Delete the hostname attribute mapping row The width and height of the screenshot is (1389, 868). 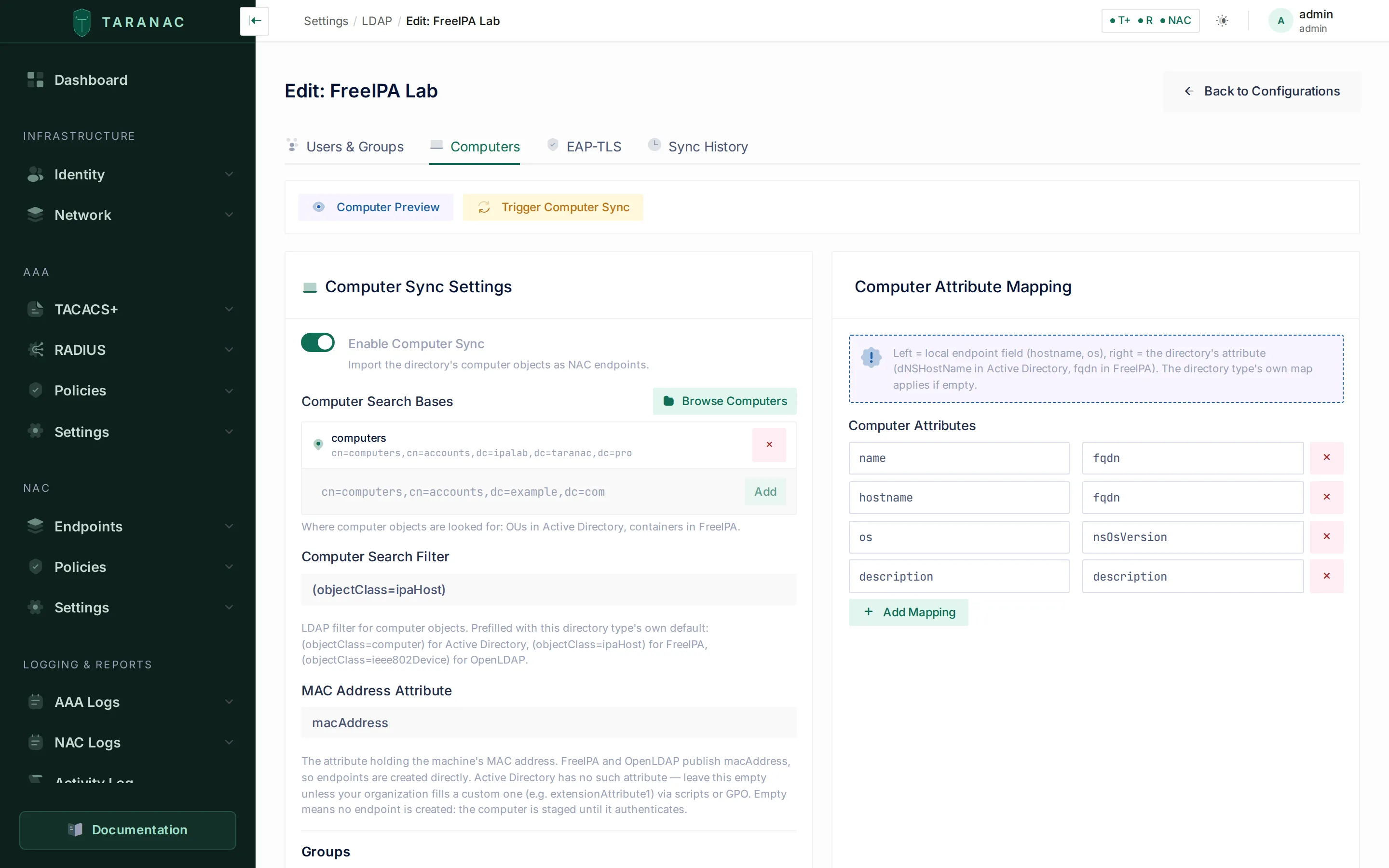coord(1326,497)
